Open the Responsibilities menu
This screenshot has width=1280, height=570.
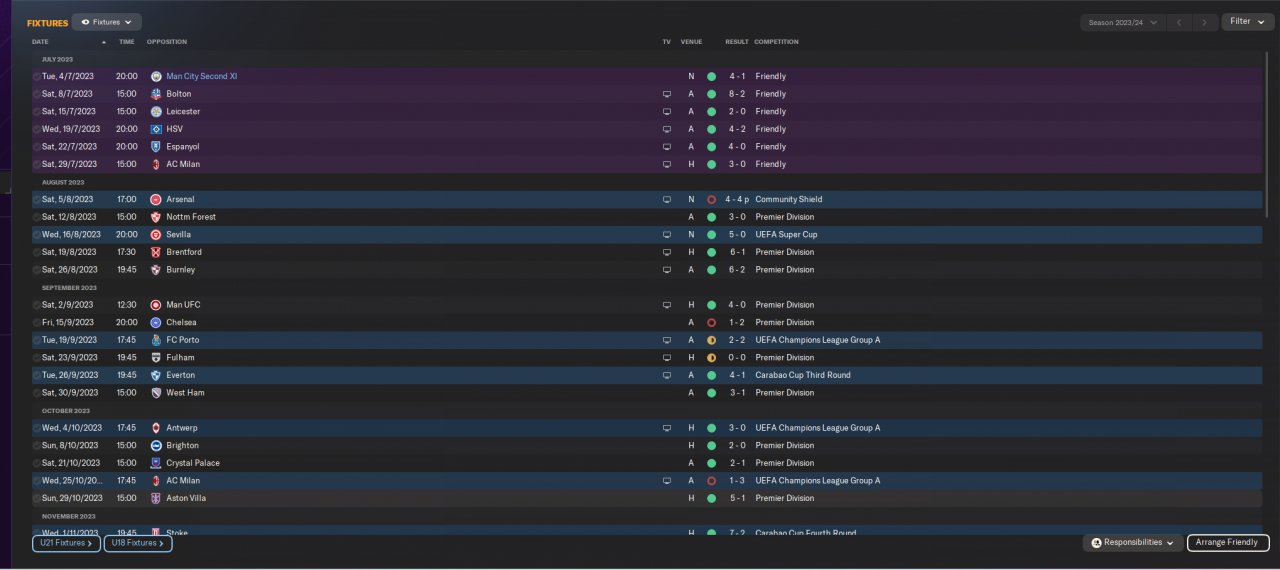(x=1132, y=543)
